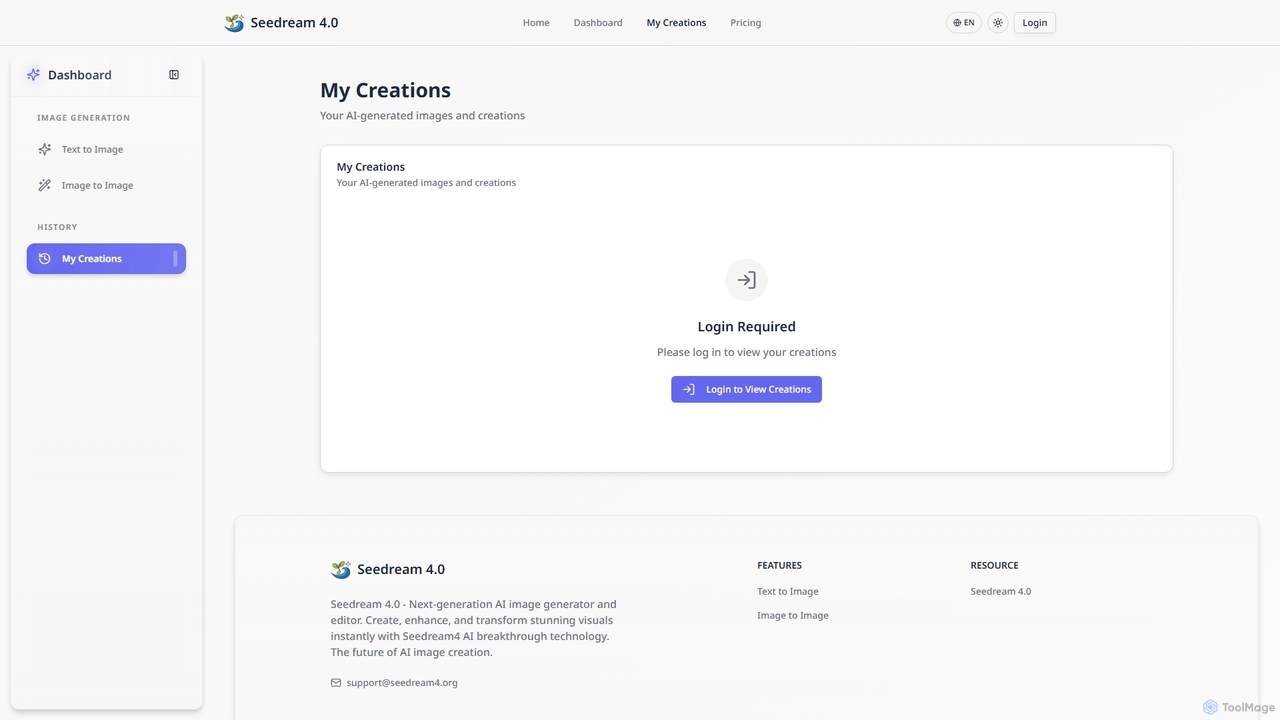Open Image to Image in sidebar
The width and height of the screenshot is (1280, 720).
[106, 185]
